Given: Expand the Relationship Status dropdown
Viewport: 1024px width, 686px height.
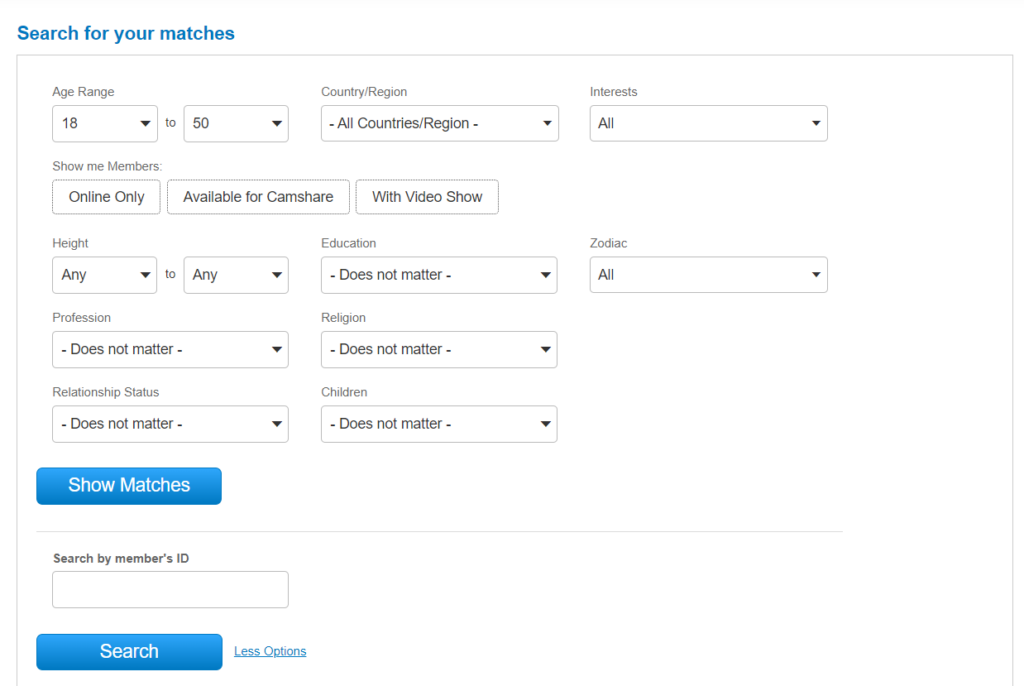Looking at the screenshot, I should pyautogui.click(x=170, y=424).
